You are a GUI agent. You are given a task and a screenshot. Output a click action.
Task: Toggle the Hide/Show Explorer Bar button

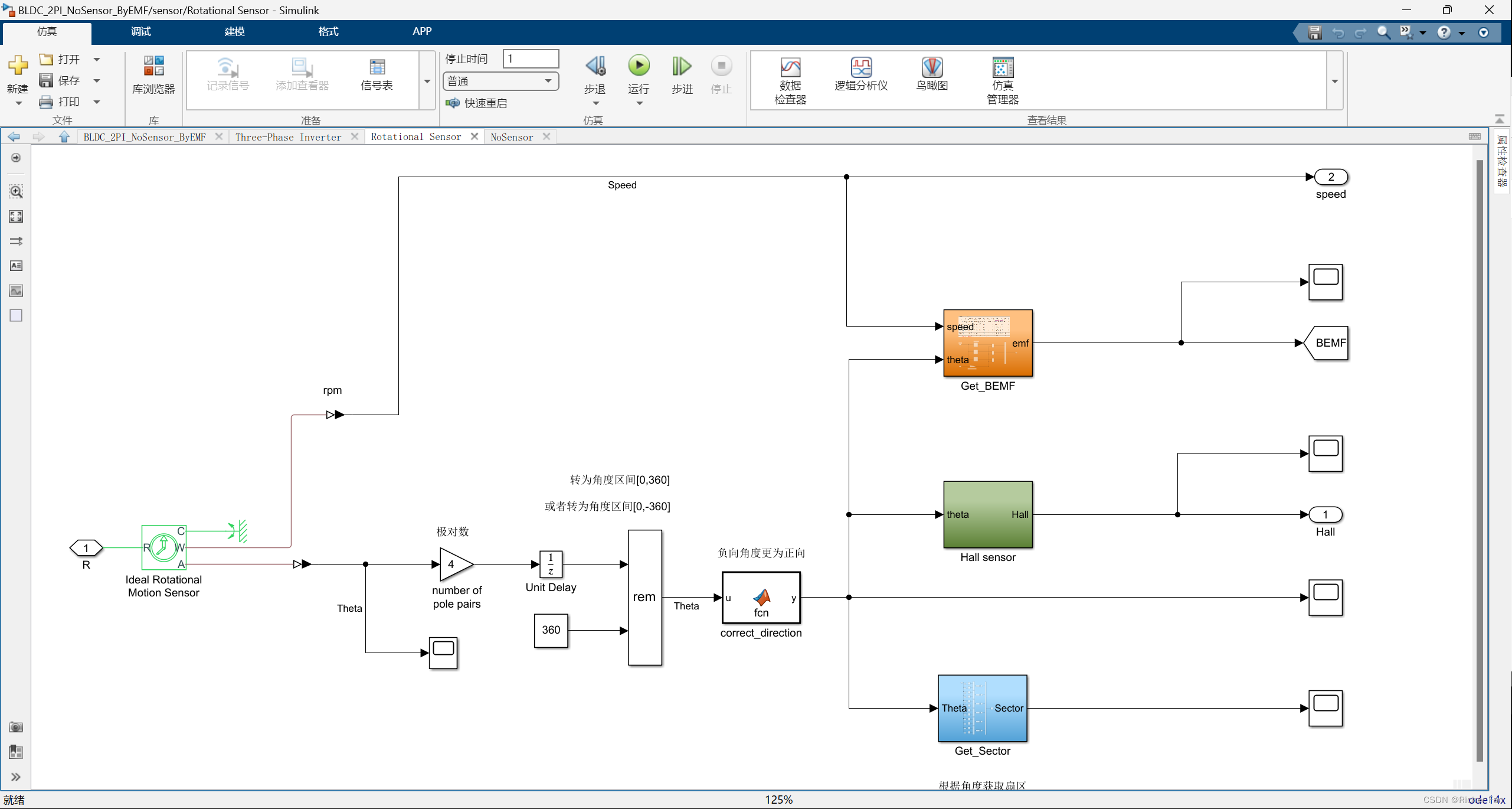click(16, 158)
